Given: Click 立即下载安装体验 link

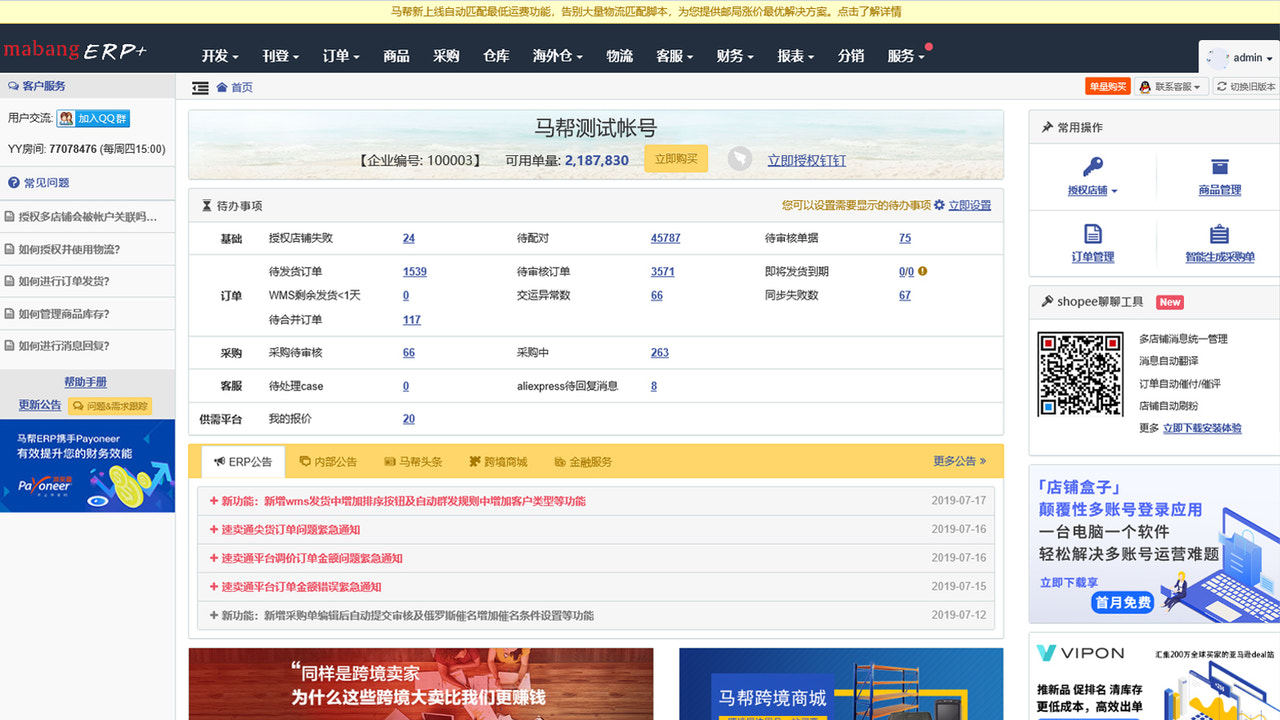Looking at the screenshot, I should [x=1202, y=428].
